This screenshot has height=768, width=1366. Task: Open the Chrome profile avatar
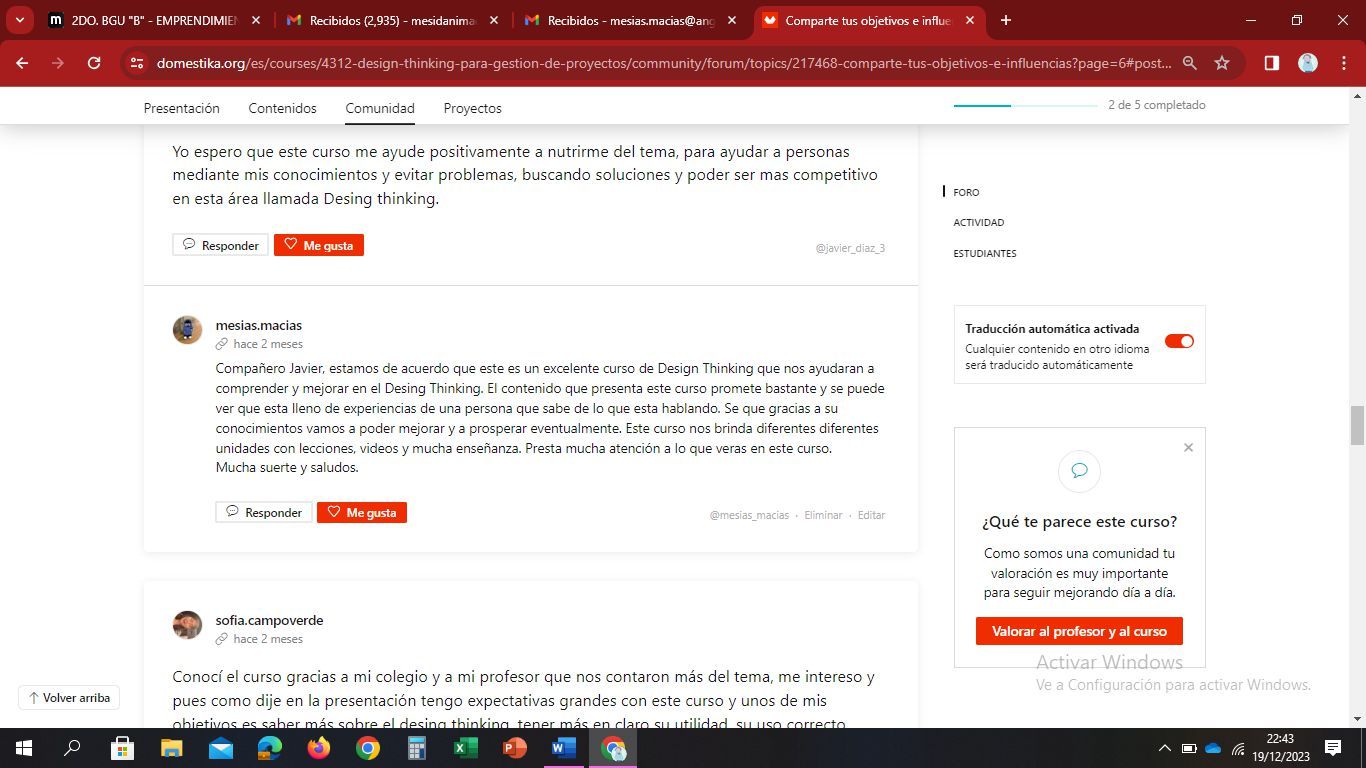pos(1308,63)
